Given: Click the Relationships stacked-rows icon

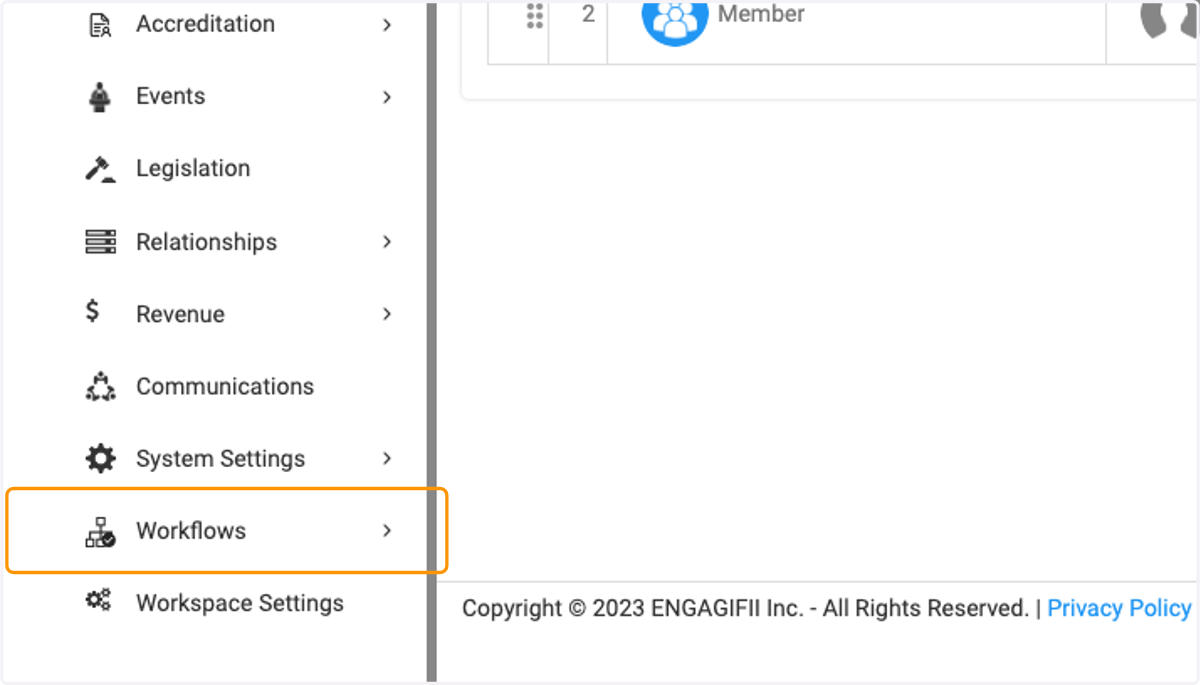Looking at the screenshot, I should [100, 242].
